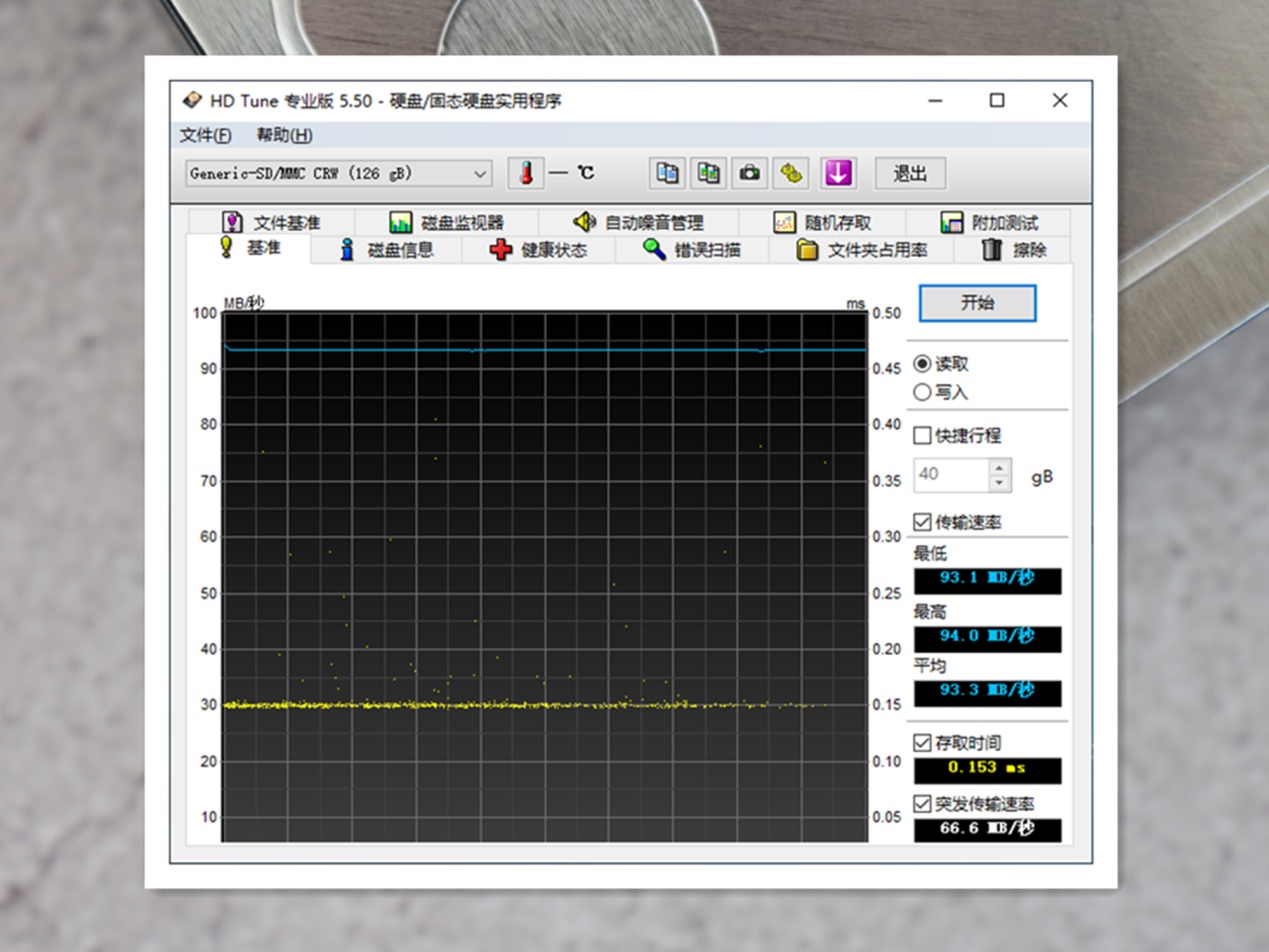Open the options wrench icon

point(791,173)
